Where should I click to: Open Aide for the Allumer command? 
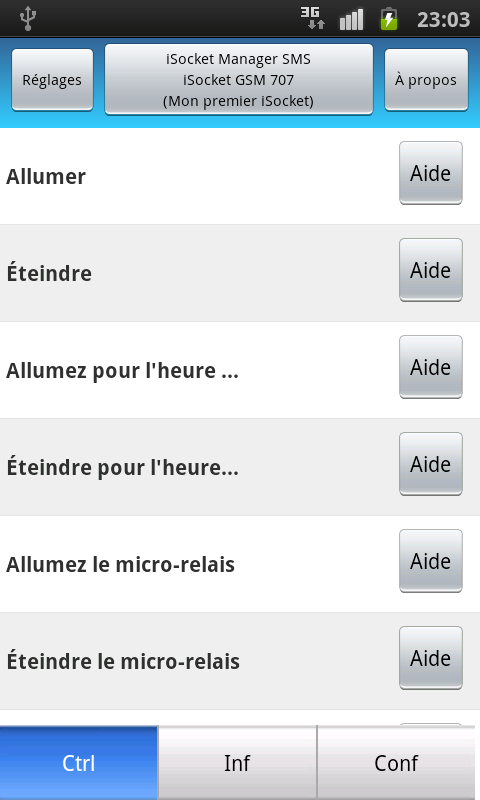coord(431,173)
